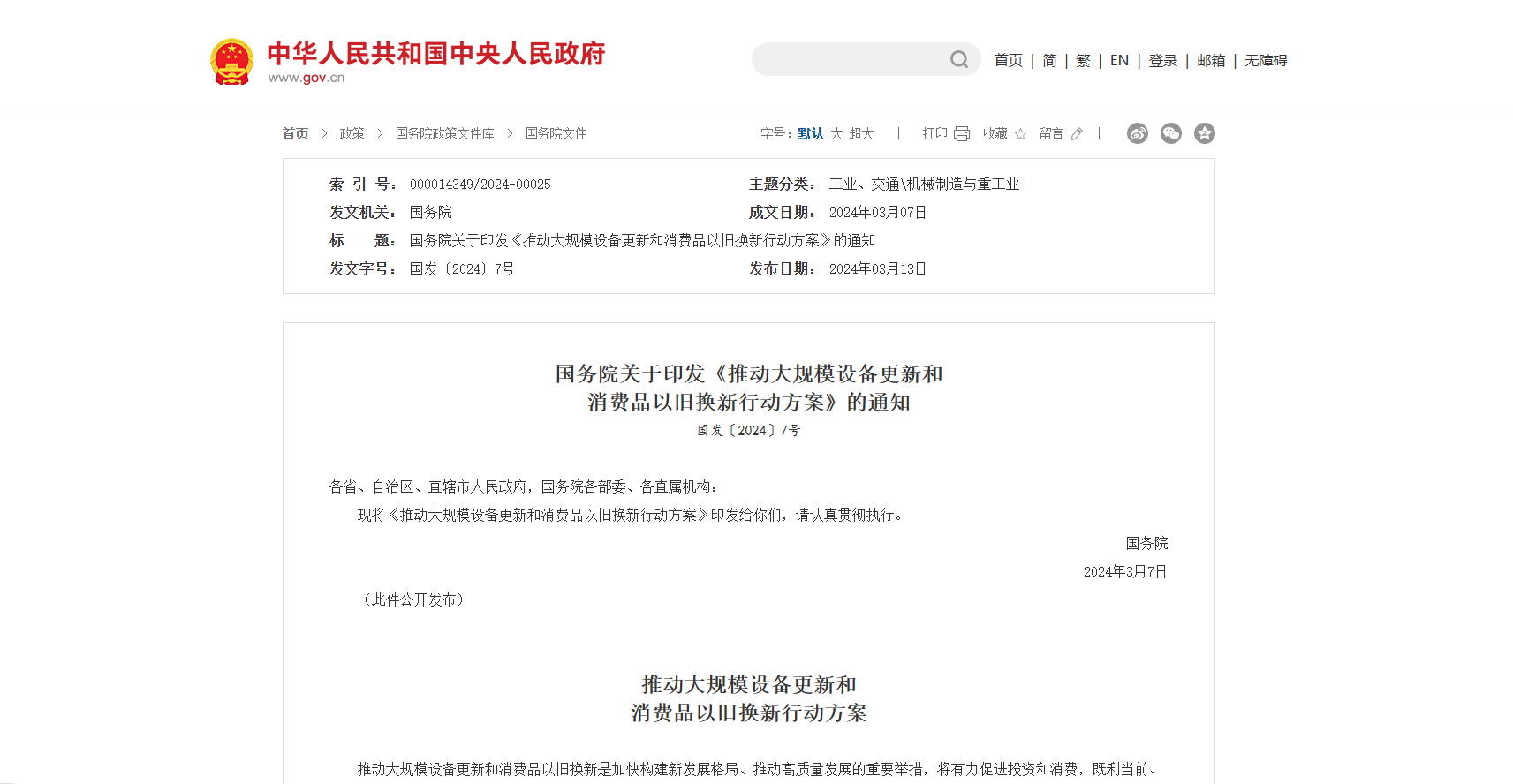The image size is (1513, 784).
Task: Click www.gov.cn URL under the logo
Action: pyautogui.click(x=306, y=78)
